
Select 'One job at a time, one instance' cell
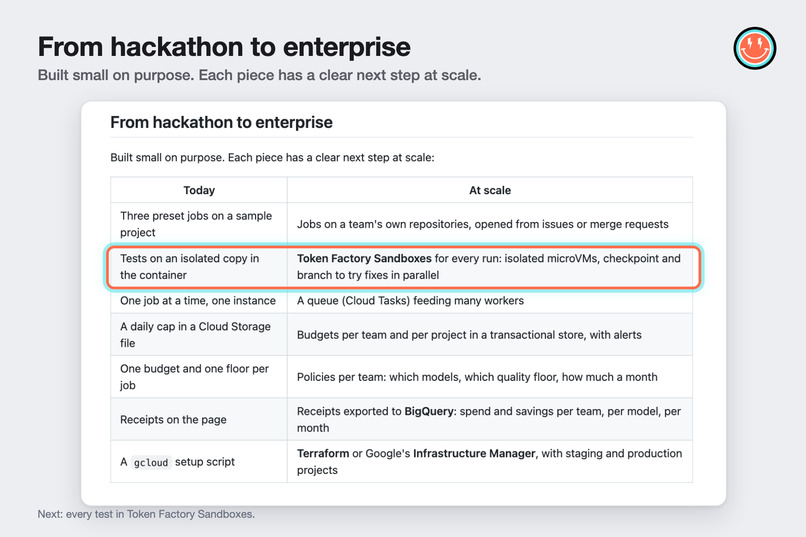point(199,301)
